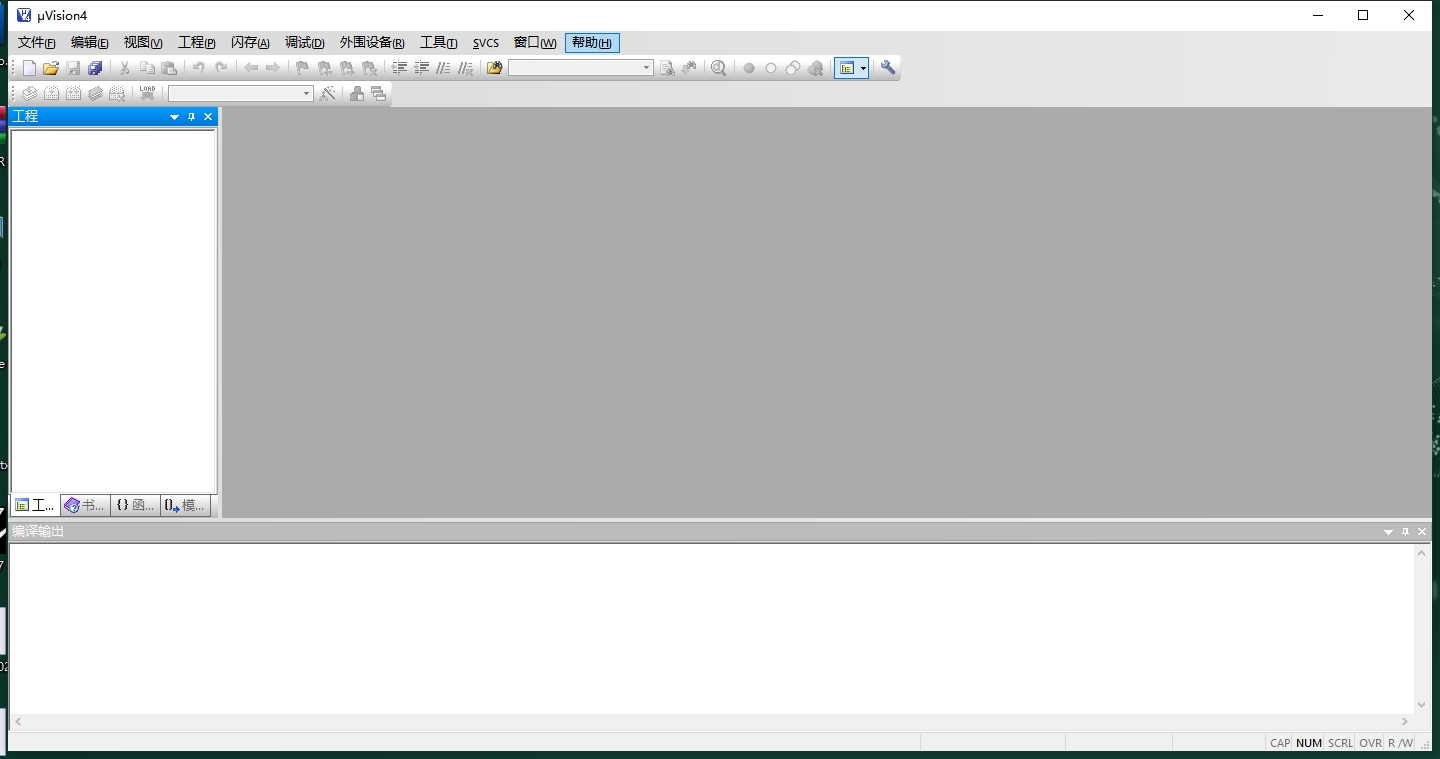The image size is (1440, 759).
Task: Open Configuration with the wrench icon
Action: tap(888, 68)
